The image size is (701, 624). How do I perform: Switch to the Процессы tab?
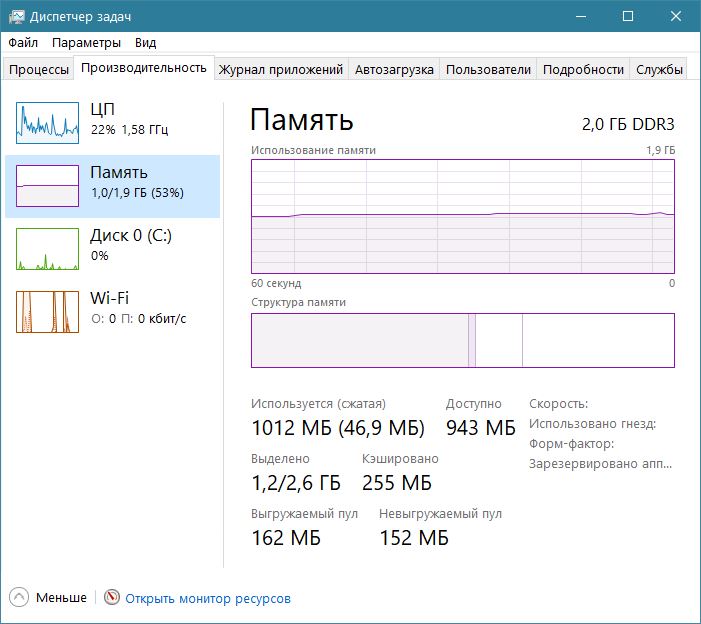(x=39, y=69)
